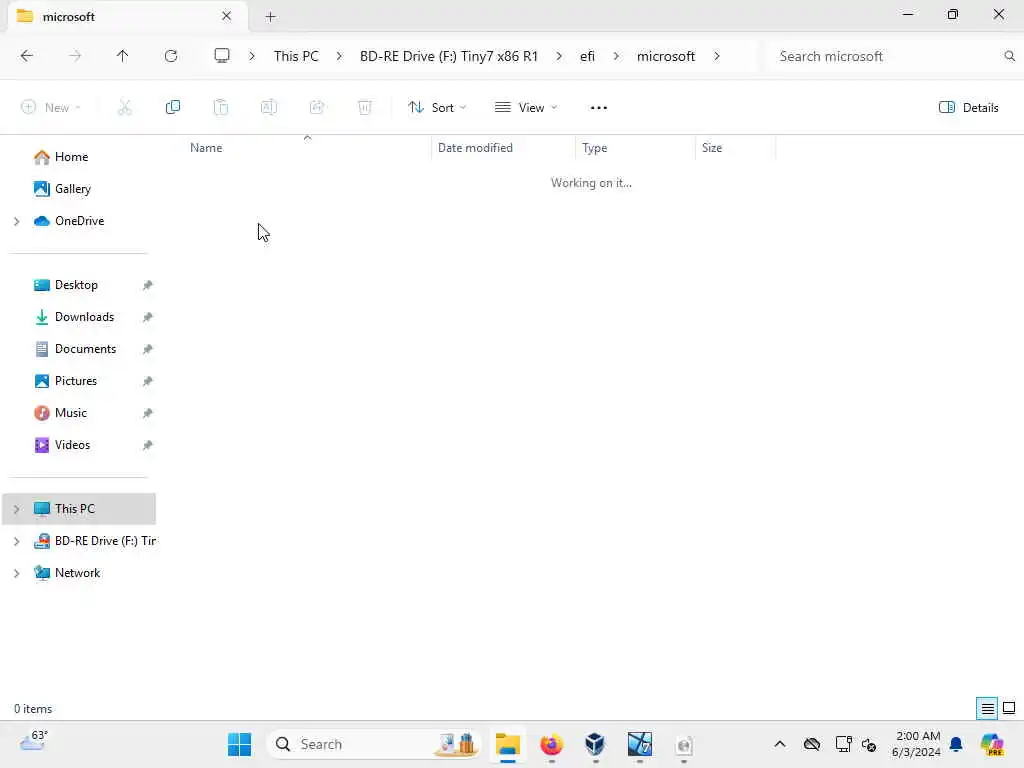Go up one folder level
1024x768 pixels.
pos(122,56)
